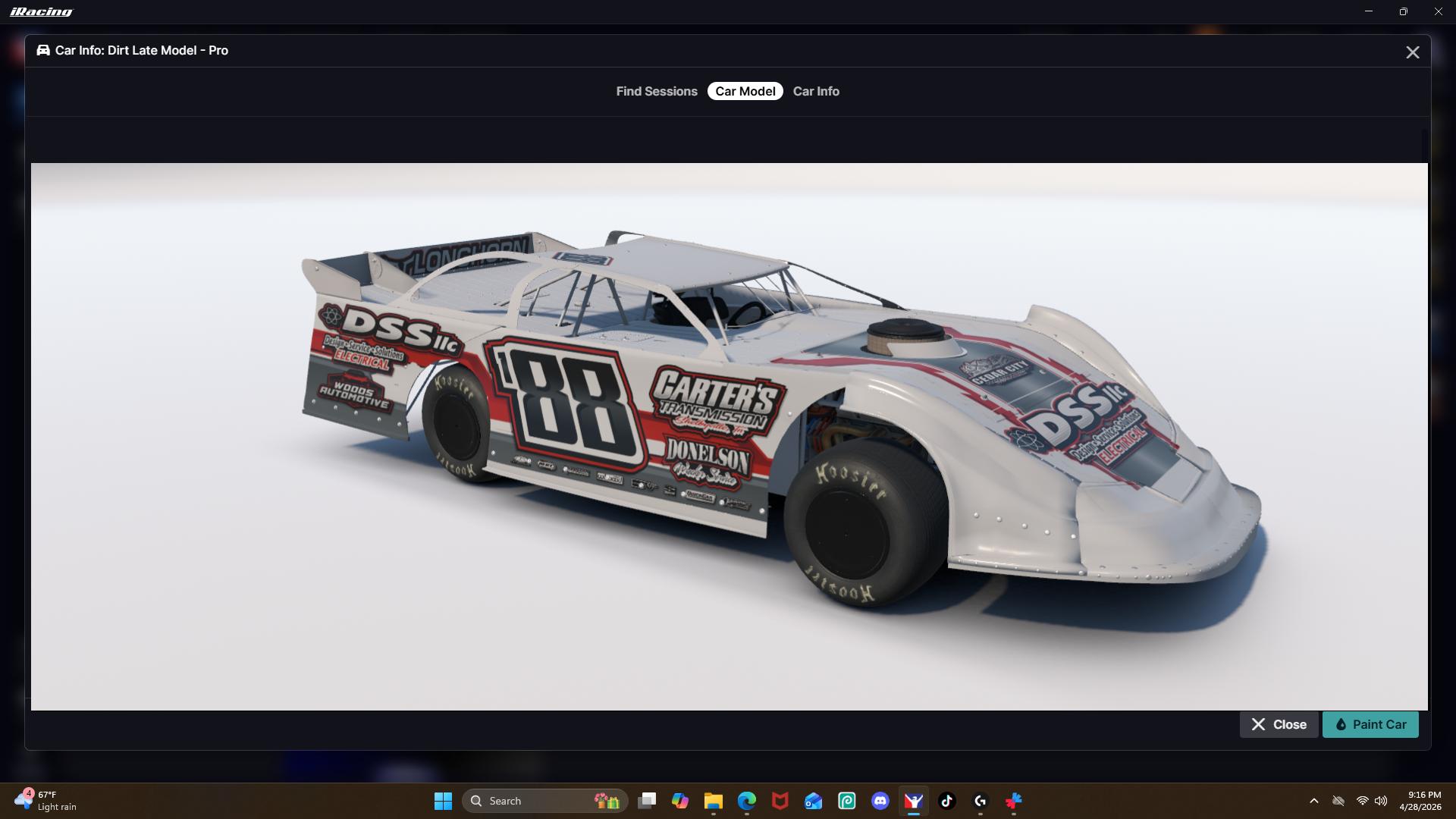Viewport: 1456px width, 819px height.
Task: Click the iRacing logo in title bar
Action: tap(42, 11)
